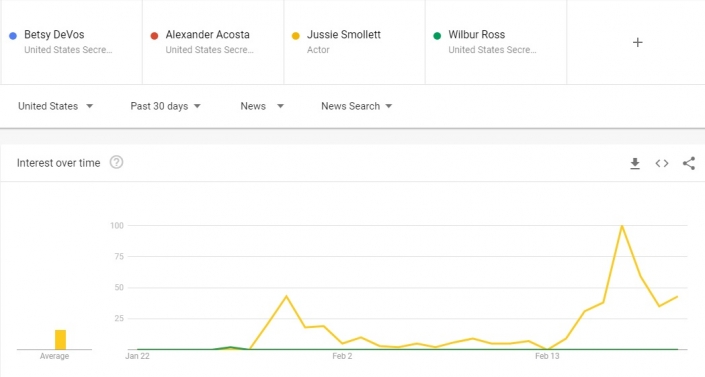Share the Interest over time chart
The height and width of the screenshot is (377, 705).
pyautogui.click(x=689, y=163)
